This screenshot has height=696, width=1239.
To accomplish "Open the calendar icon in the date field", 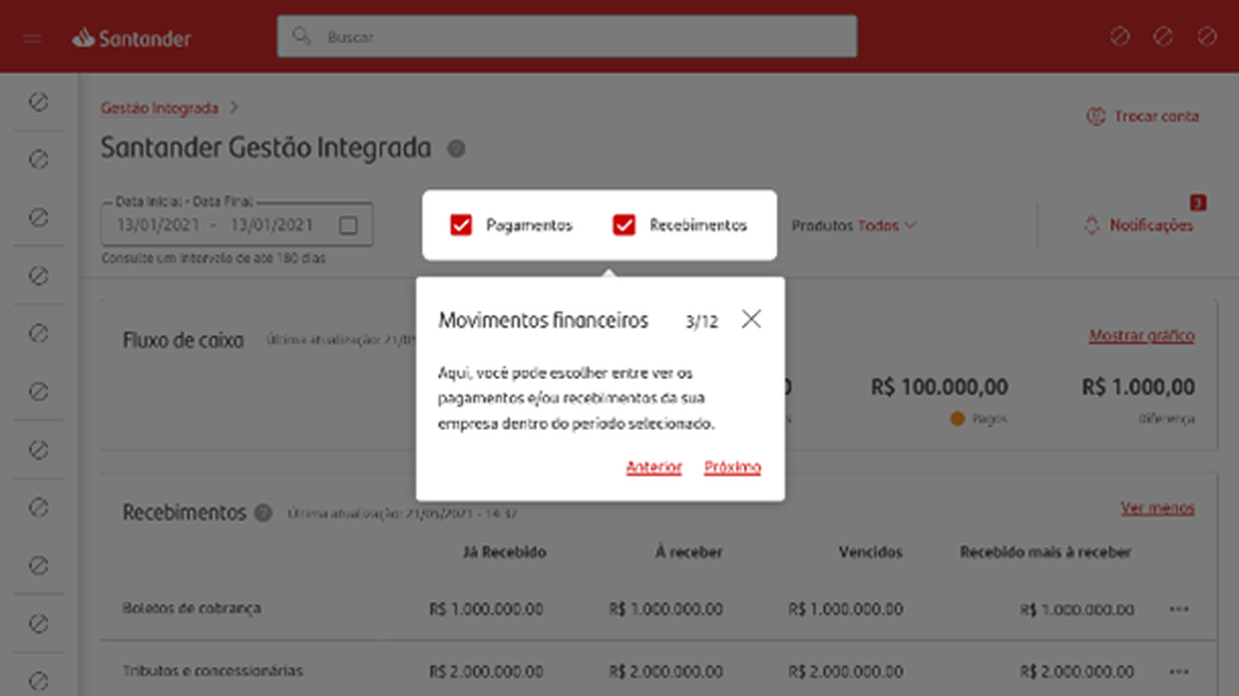I will coord(348,225).
